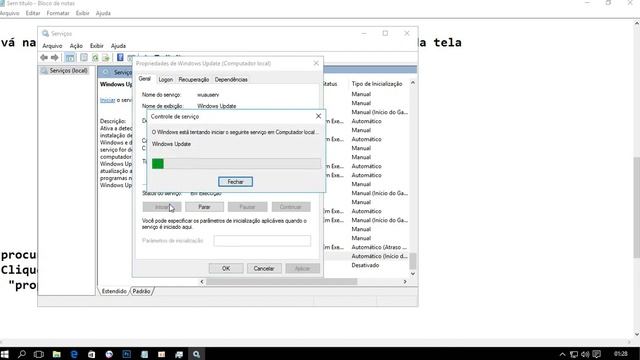Click the greyed Aplicar button

[x=302, y=268]
